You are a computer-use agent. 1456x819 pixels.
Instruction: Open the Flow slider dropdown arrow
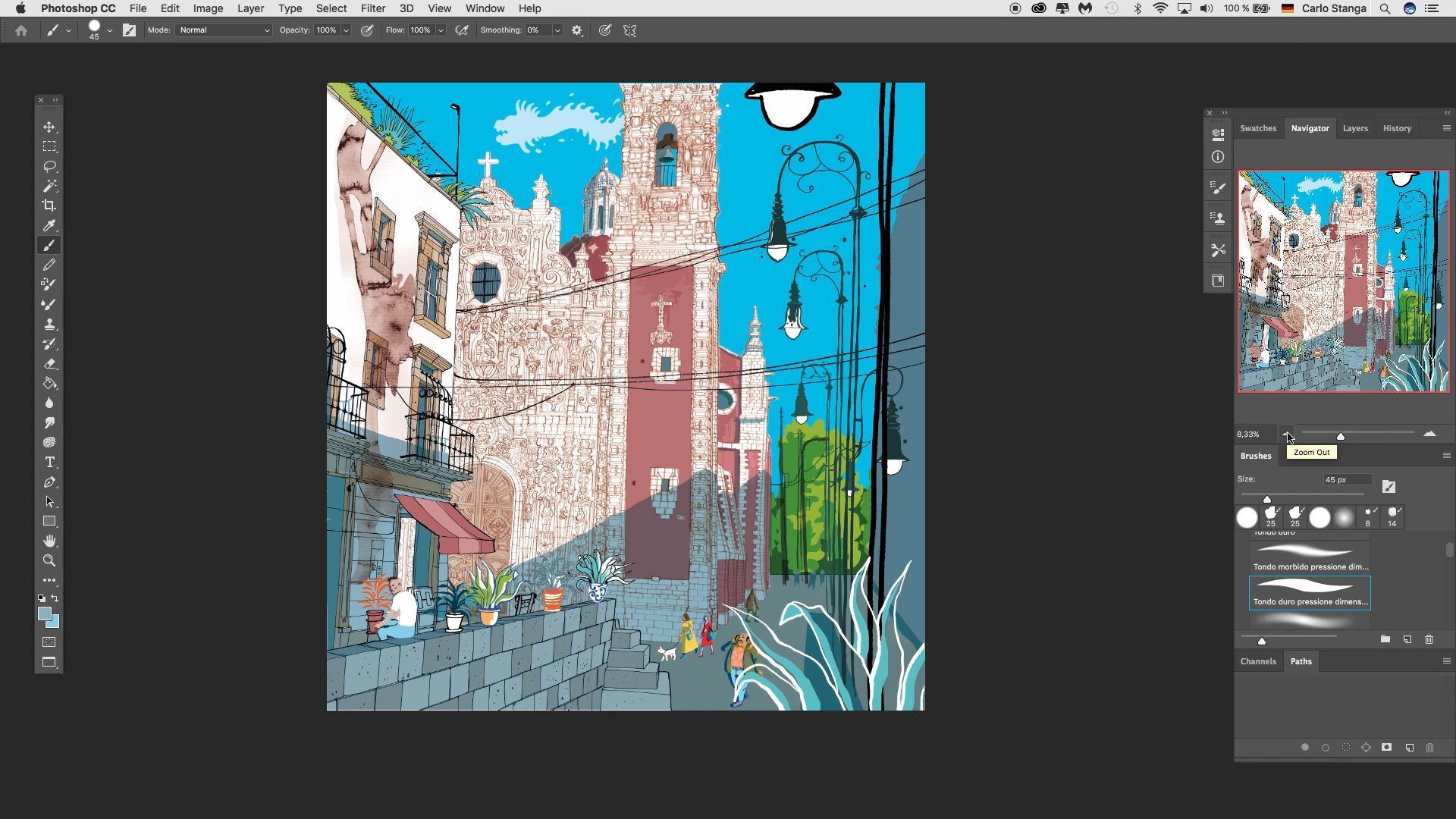pyautogui.click(x=441, y=30)
